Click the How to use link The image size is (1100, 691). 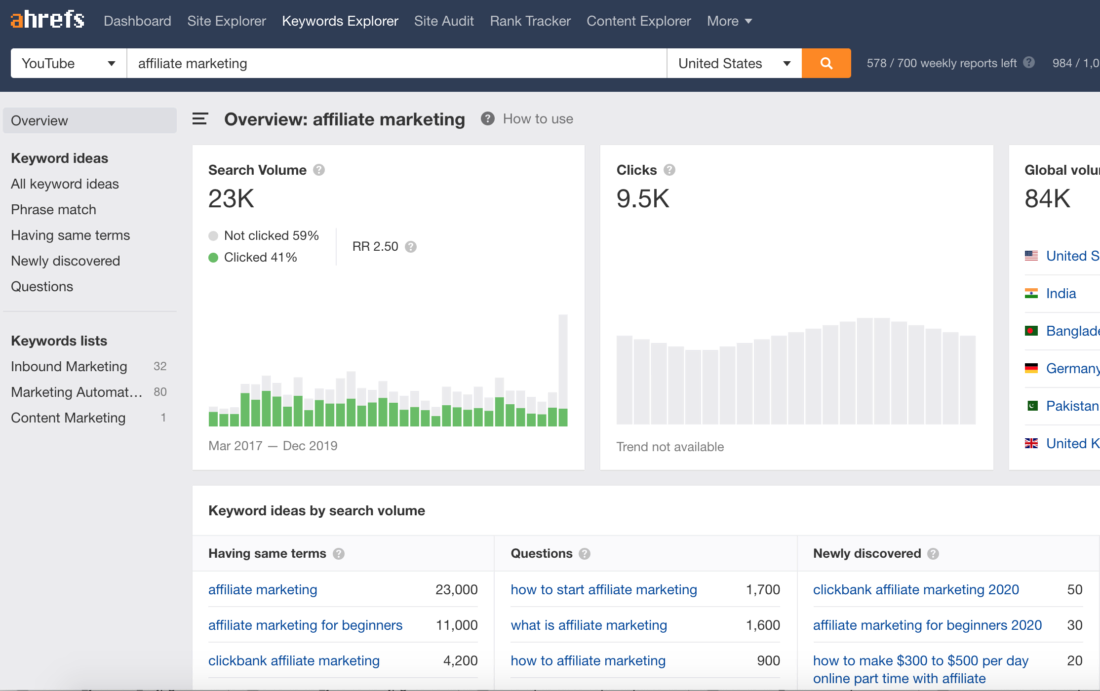point(538,119)
